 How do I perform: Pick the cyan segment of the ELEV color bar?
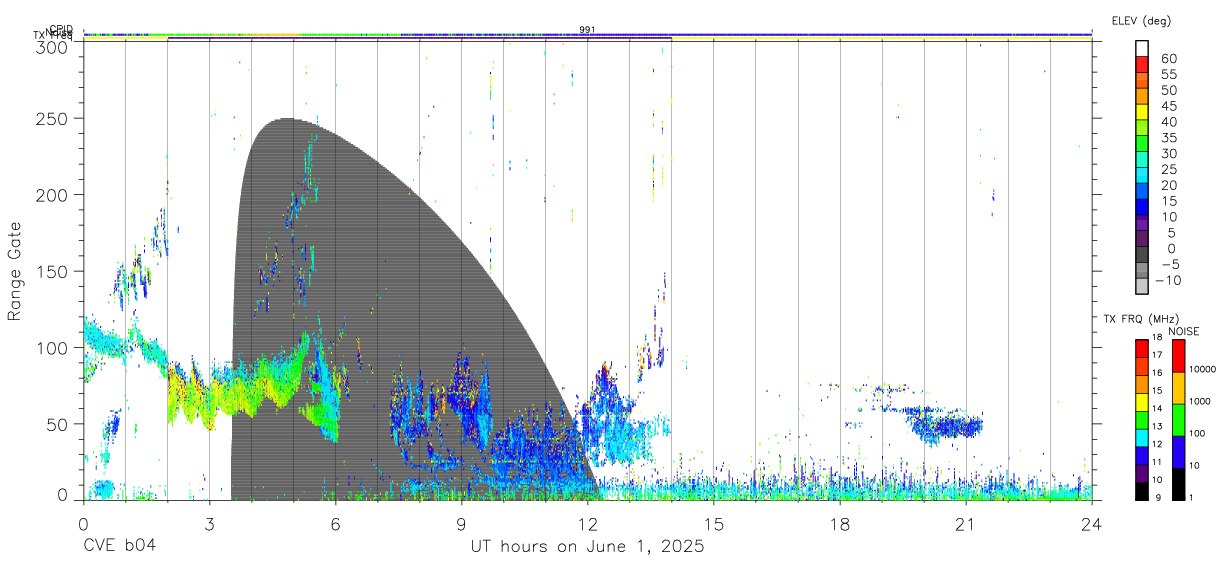pyautogui.click(x=1143, y=175)
